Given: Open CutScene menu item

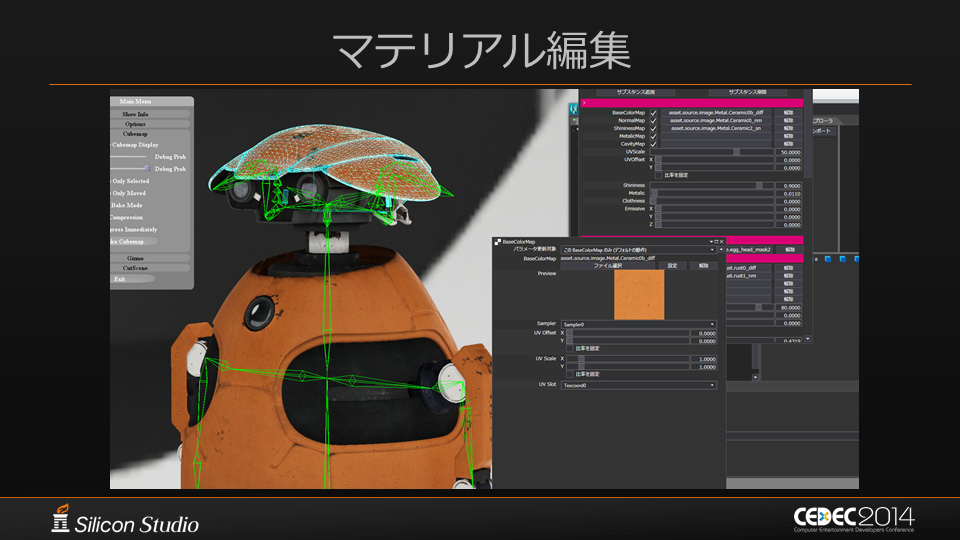Looking at the screenshot, I should [150, 268].
